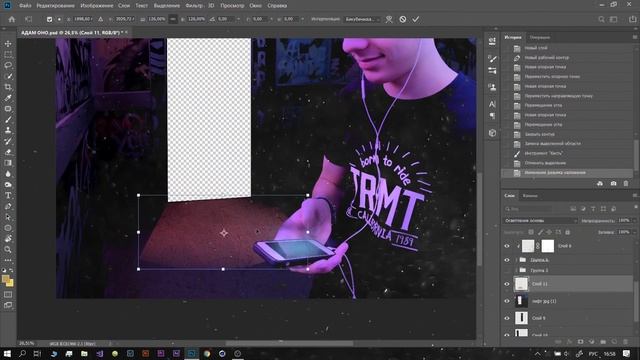Open the layer opacity dropdown arrow
Screen dimensions: 640x360
pyautogui.click(x=634, y=220)
